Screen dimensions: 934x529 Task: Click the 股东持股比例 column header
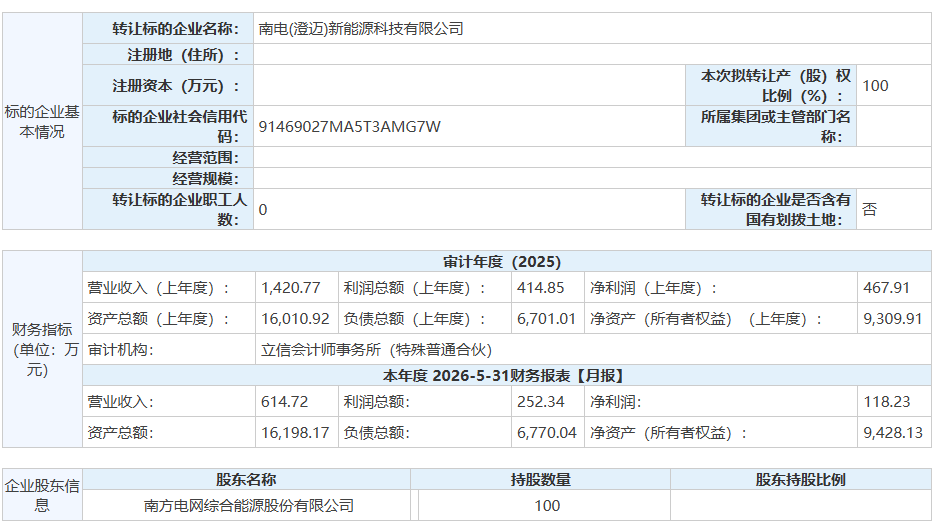coord(801,480)
